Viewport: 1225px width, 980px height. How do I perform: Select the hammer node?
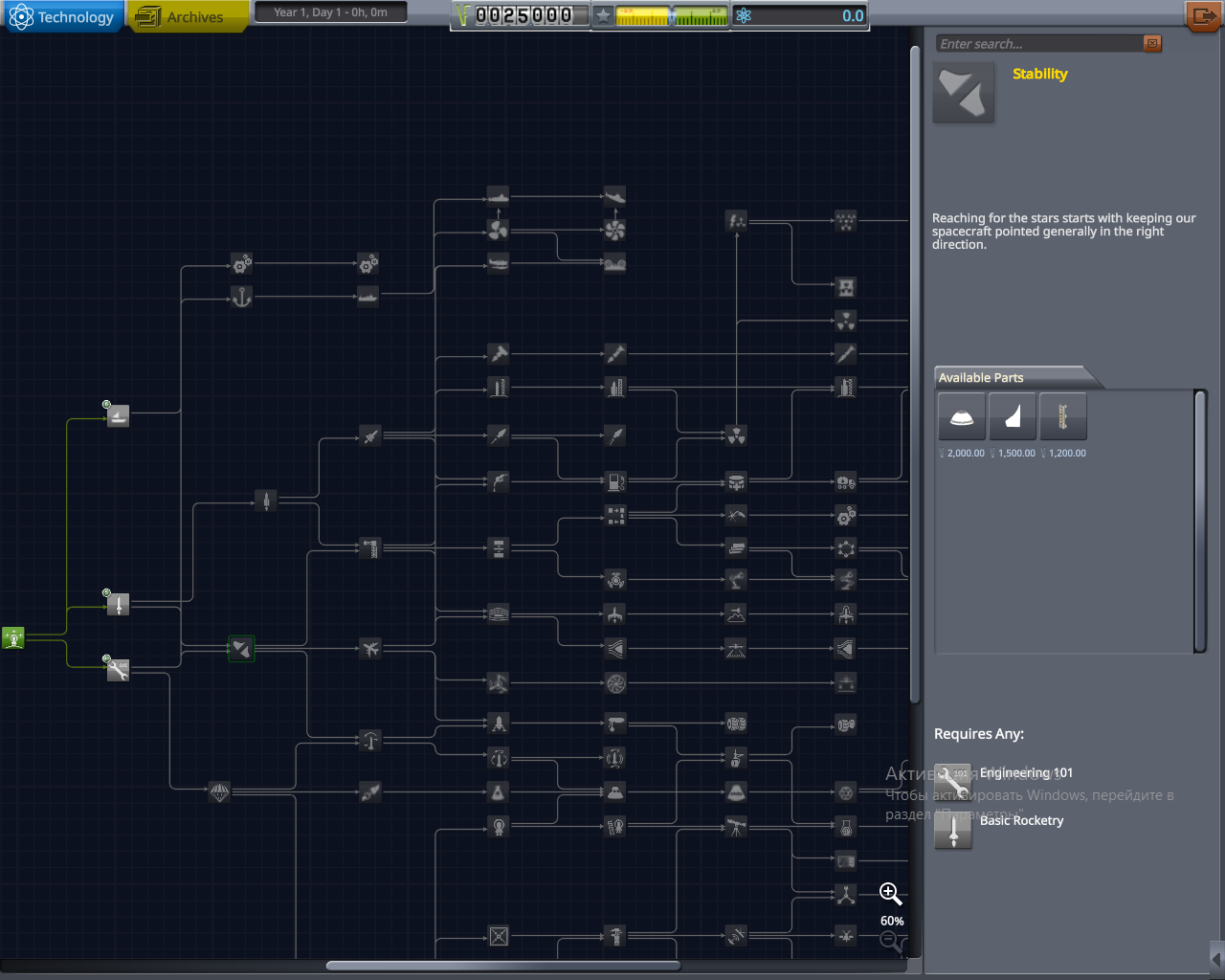(498, 354)
